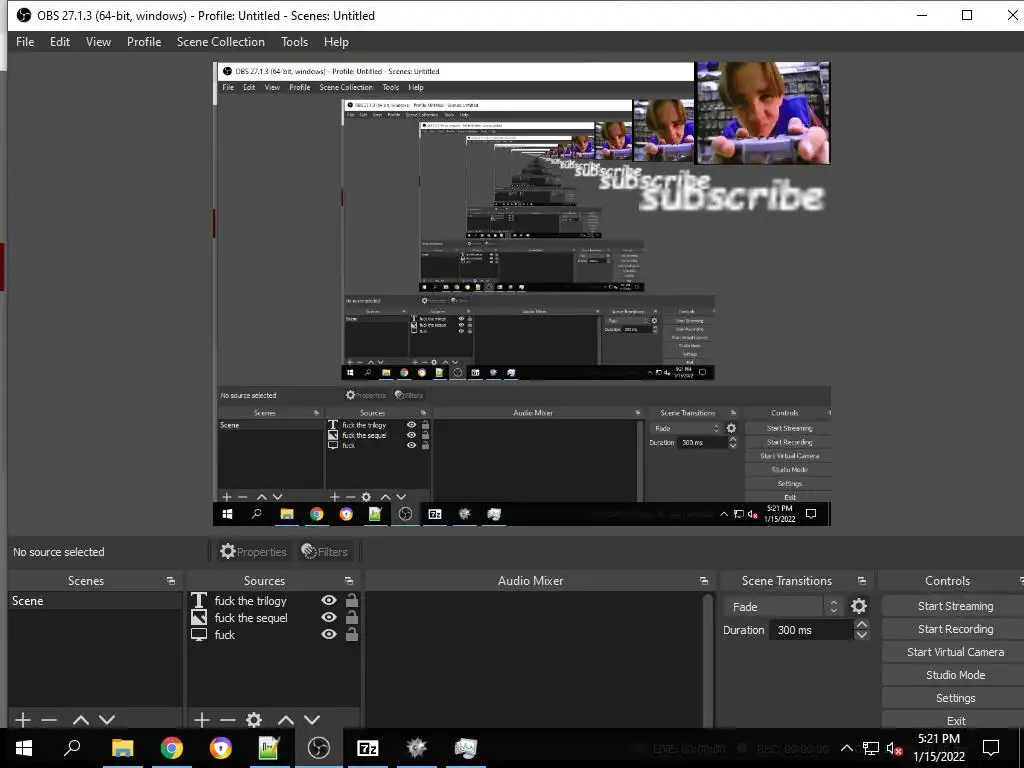Move scene up in Scenes panel
Viewport: 1024px width, 768px height.
point(81,720)
